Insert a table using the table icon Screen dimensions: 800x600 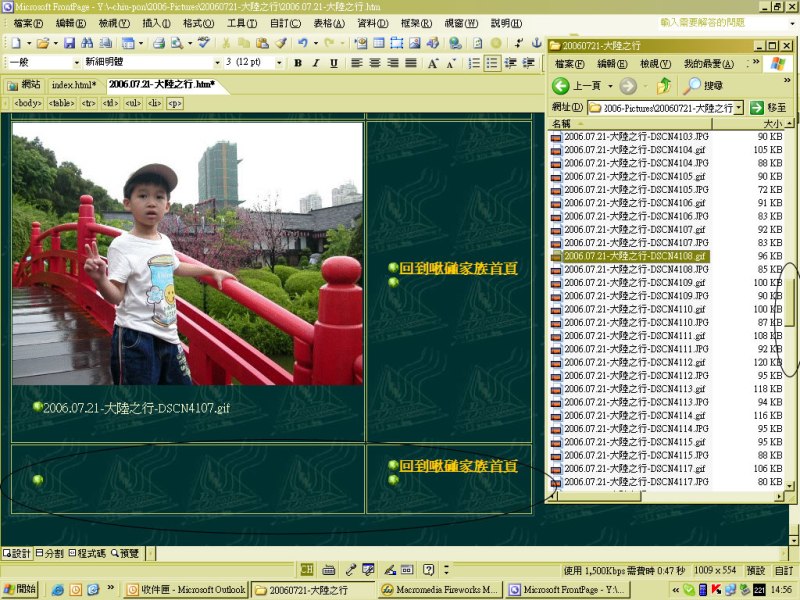(379, 43)
